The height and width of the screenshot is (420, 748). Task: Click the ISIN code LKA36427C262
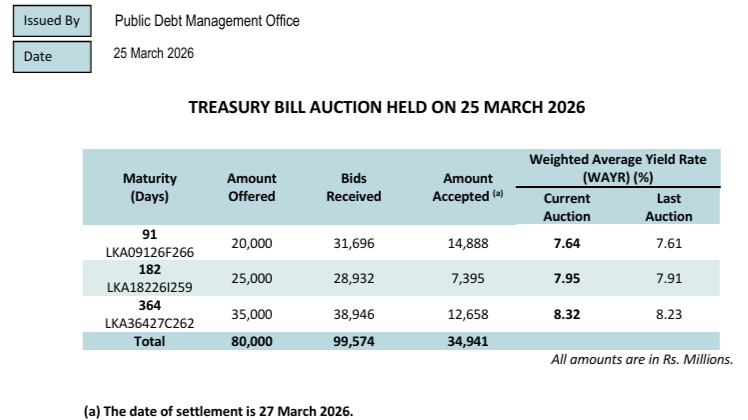[149, 320]
